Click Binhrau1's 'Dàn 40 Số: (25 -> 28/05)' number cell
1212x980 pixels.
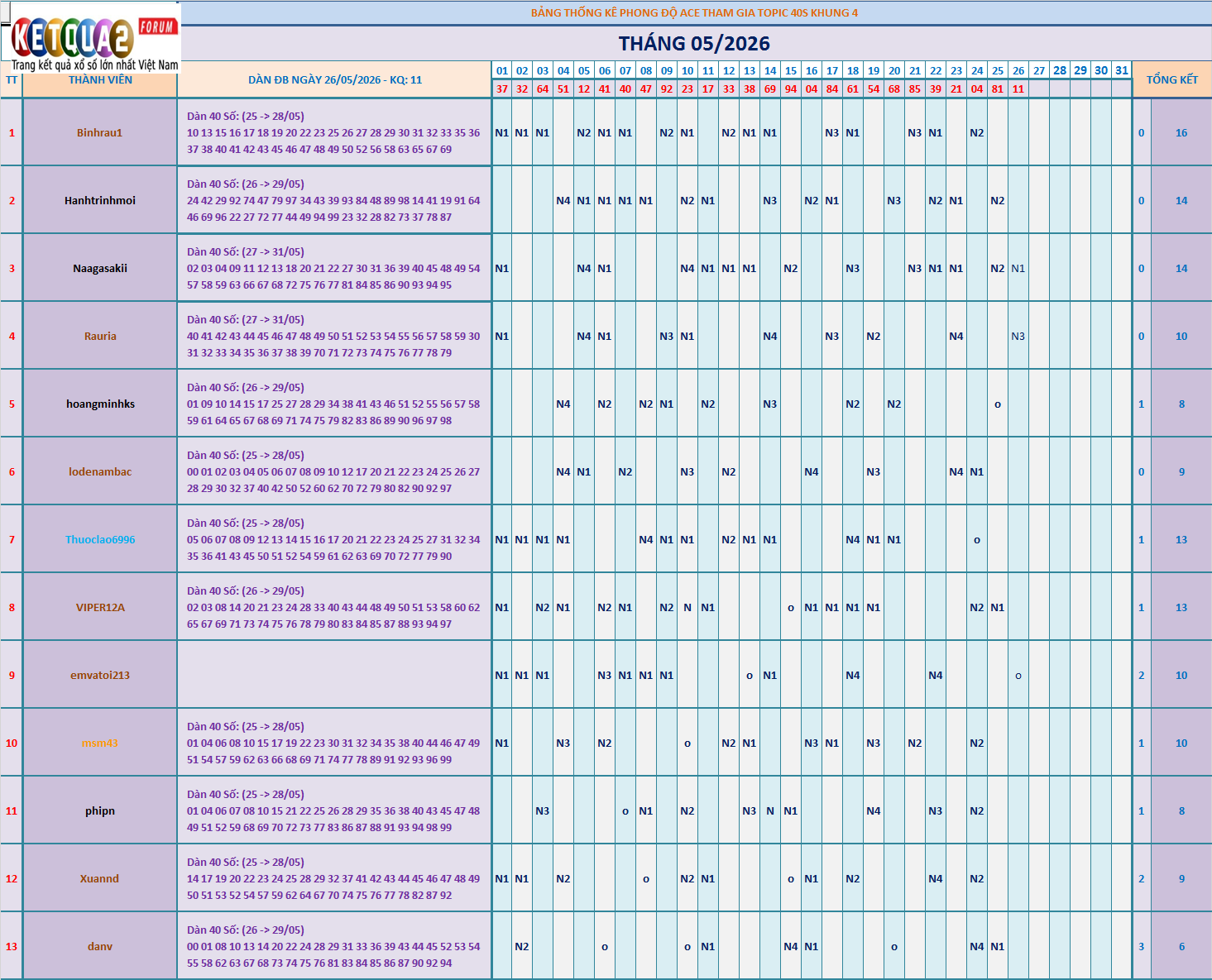(x=335, y=132)
